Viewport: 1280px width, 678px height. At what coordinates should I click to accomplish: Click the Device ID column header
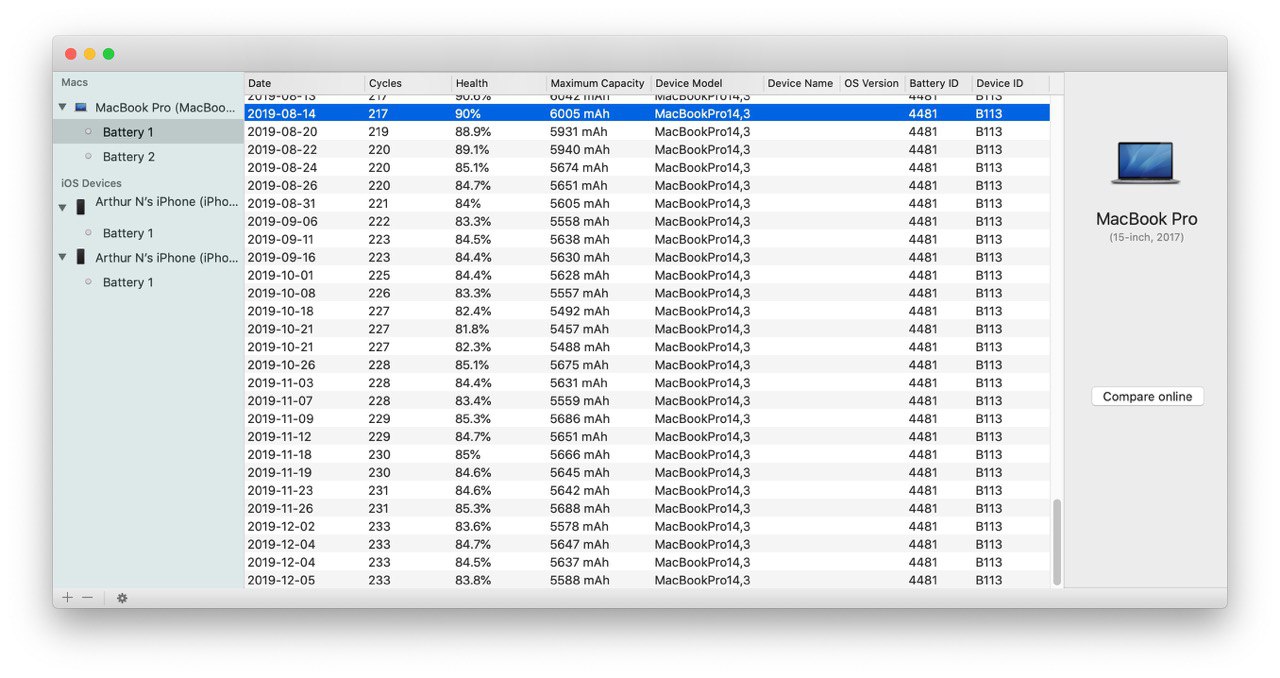(1010, 83)
